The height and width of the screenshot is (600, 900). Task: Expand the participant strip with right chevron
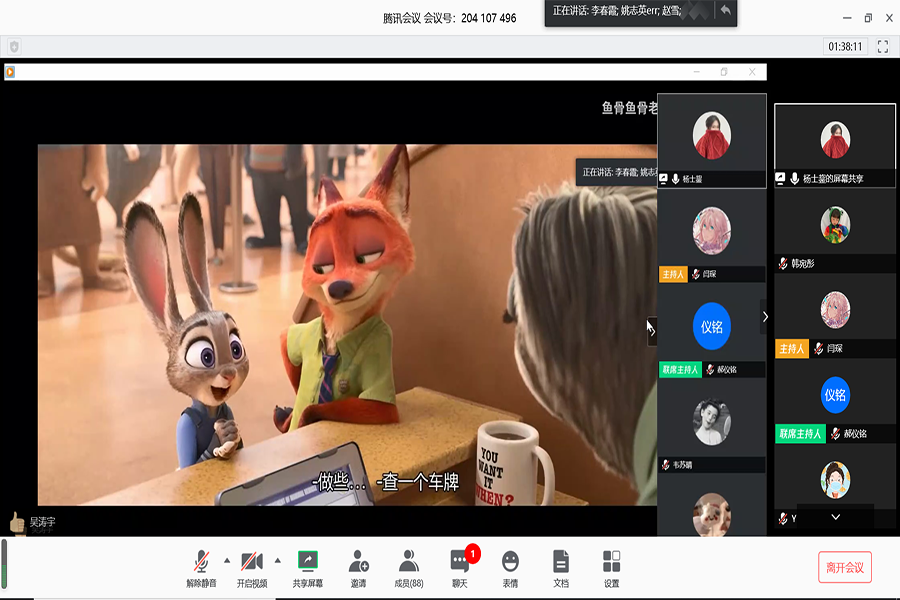(x=765, y=316)
